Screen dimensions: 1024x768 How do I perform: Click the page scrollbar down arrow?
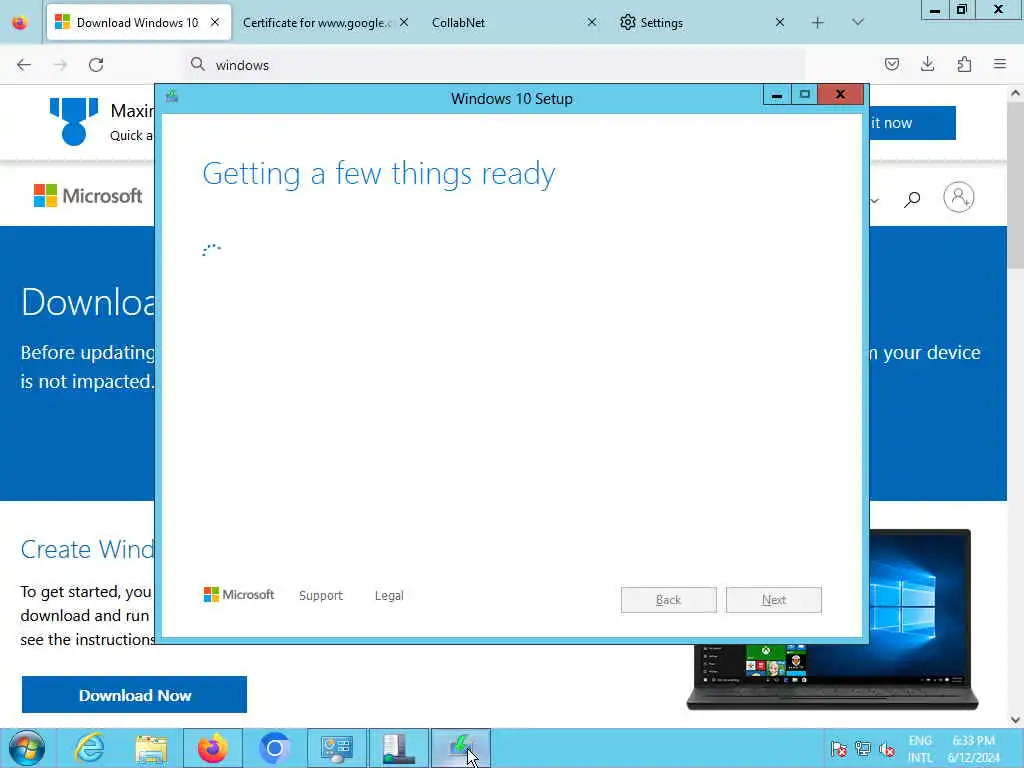[1016, 720]
